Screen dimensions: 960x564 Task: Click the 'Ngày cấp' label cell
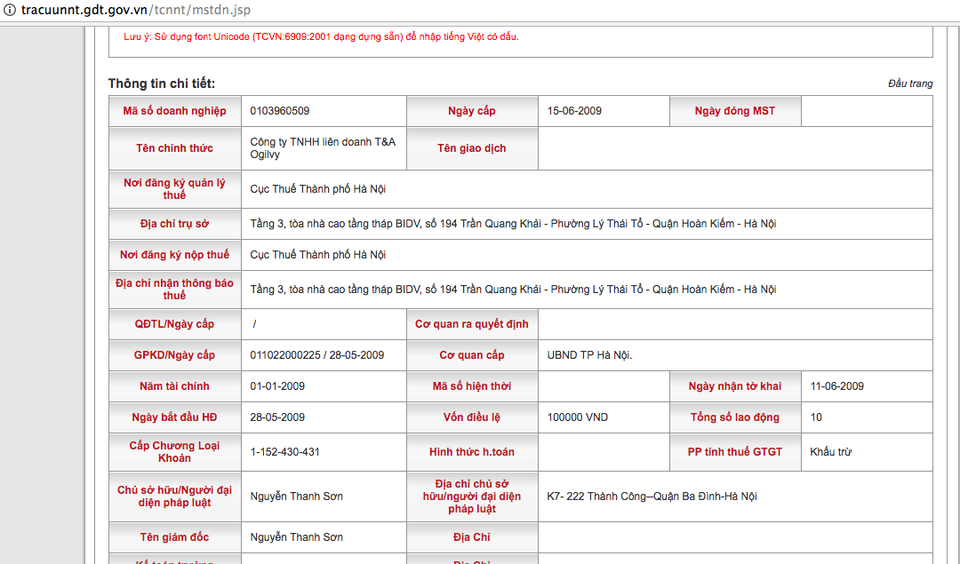(471, 111)
